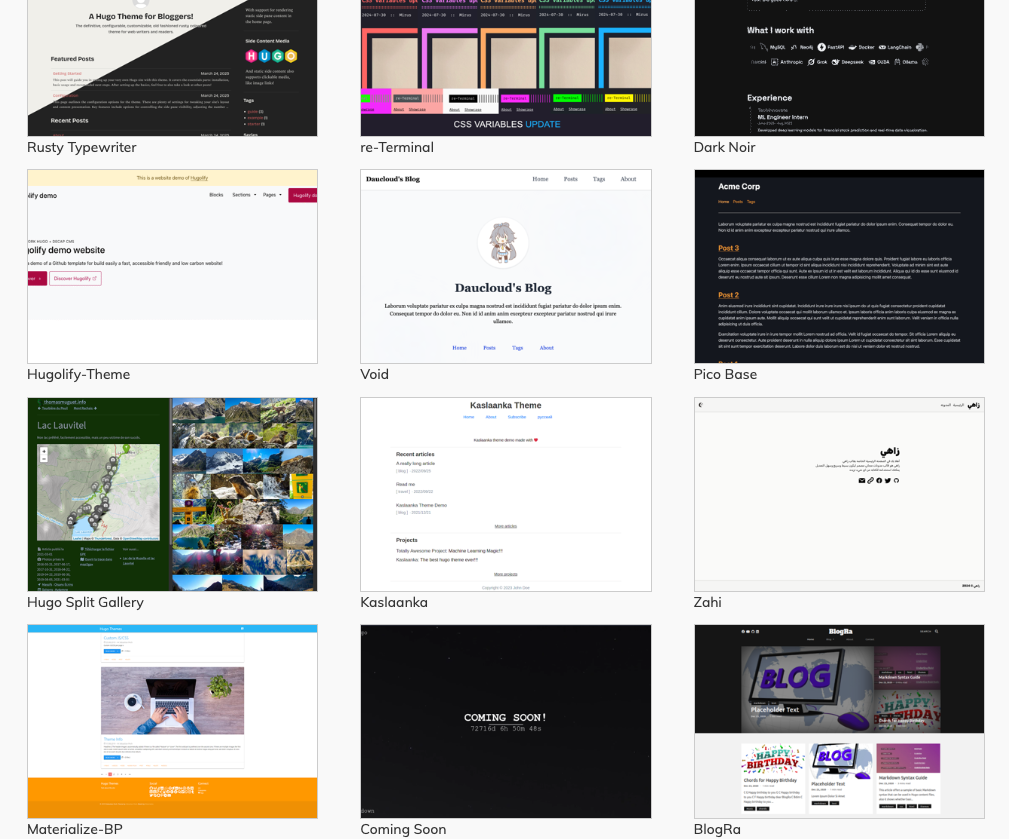Click the Void title link

[x=375, y=374]
